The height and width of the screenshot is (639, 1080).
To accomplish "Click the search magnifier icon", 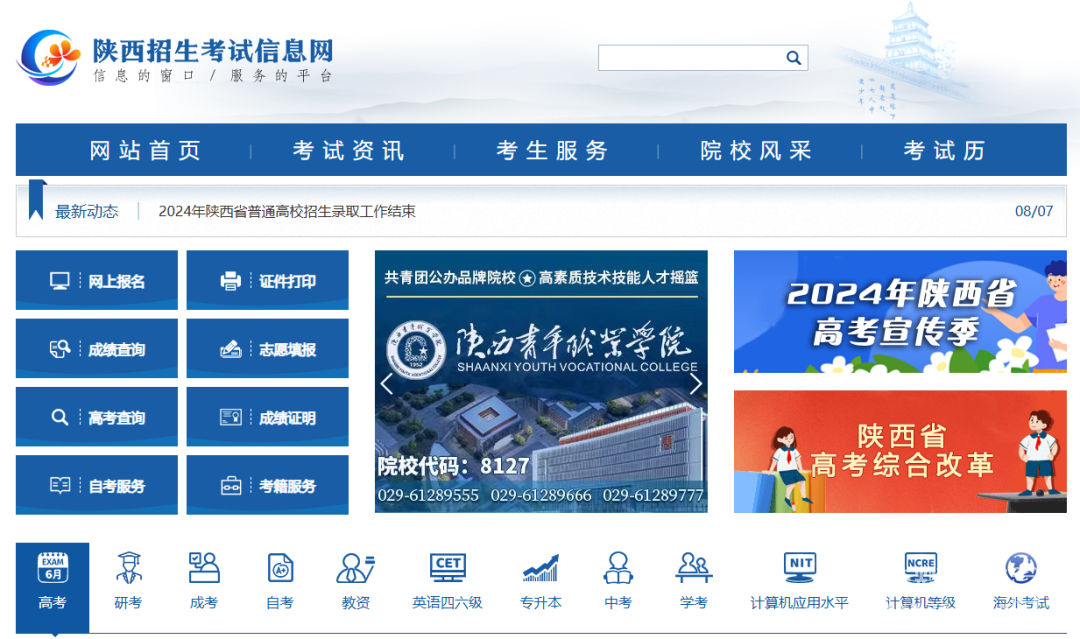I will tap(793, 58).
